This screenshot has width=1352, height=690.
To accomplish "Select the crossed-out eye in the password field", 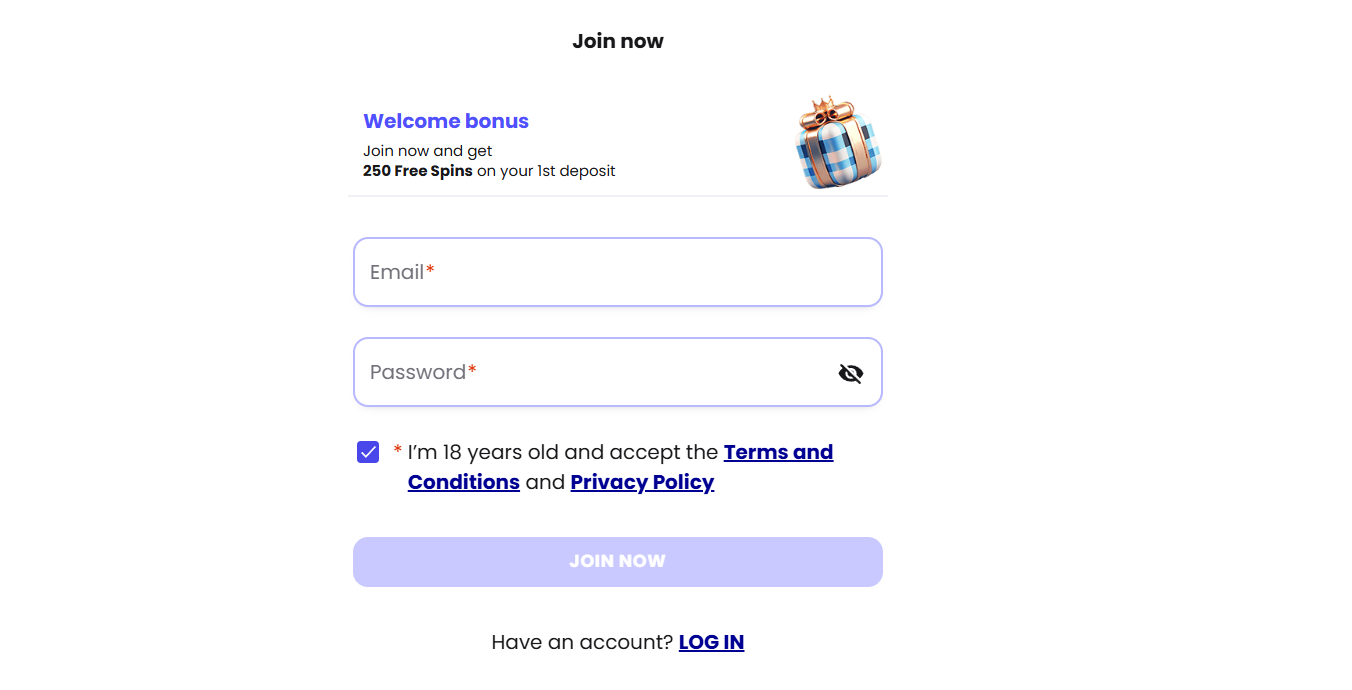I will (x=851, y=372).
